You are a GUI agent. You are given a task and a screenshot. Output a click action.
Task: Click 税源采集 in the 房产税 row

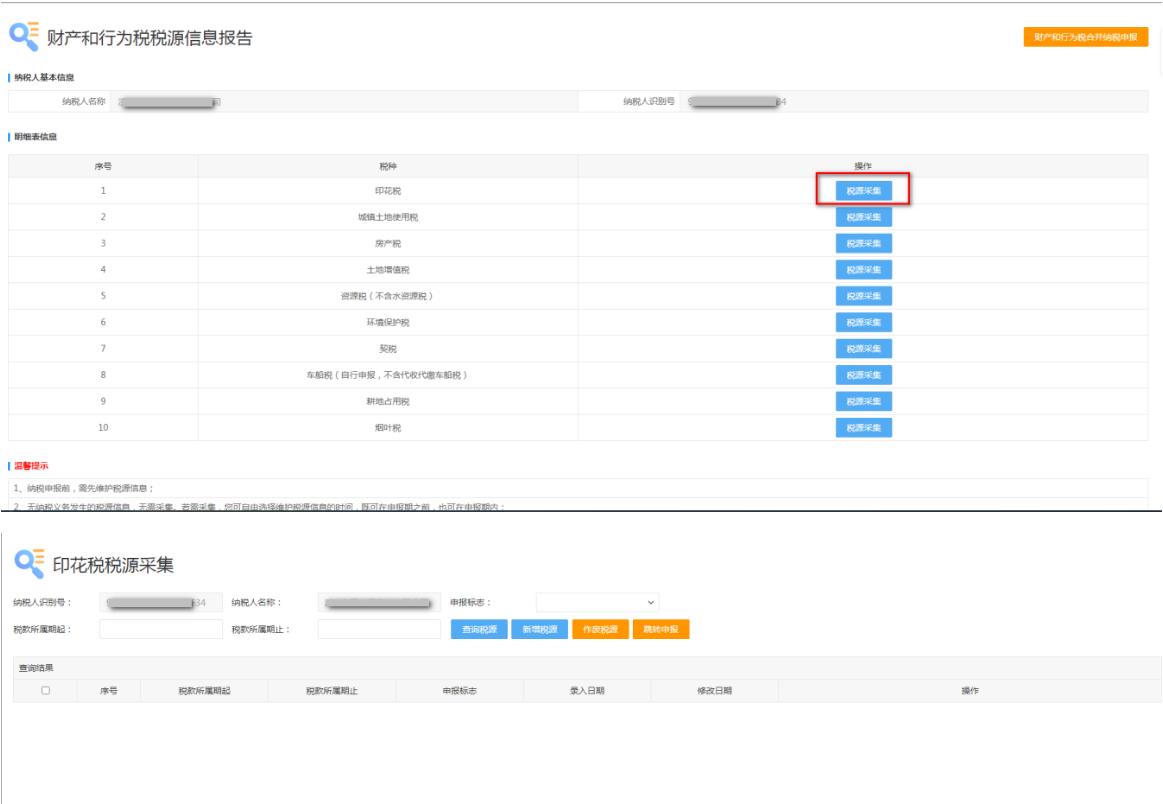(x=863, y=243)
